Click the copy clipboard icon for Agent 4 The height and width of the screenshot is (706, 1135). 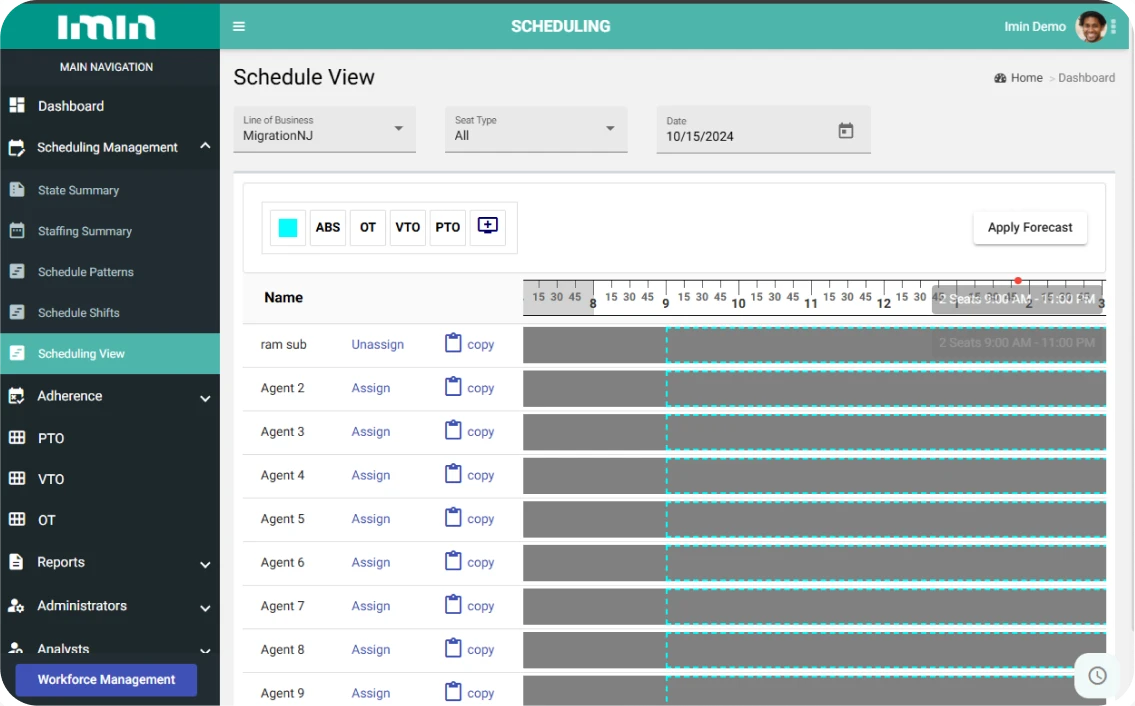click(x=453, y=475)
